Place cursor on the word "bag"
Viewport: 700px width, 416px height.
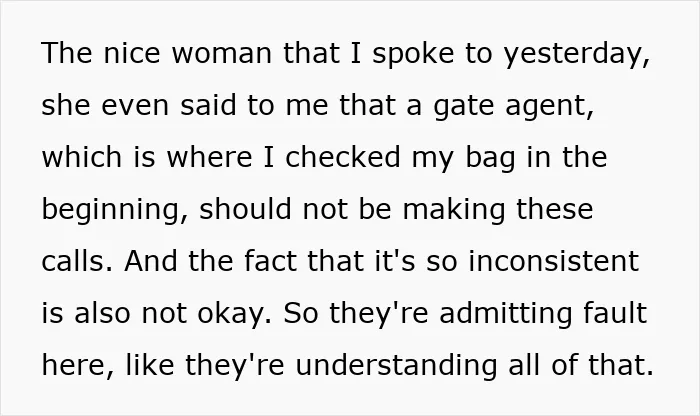[x=491, y=159]
